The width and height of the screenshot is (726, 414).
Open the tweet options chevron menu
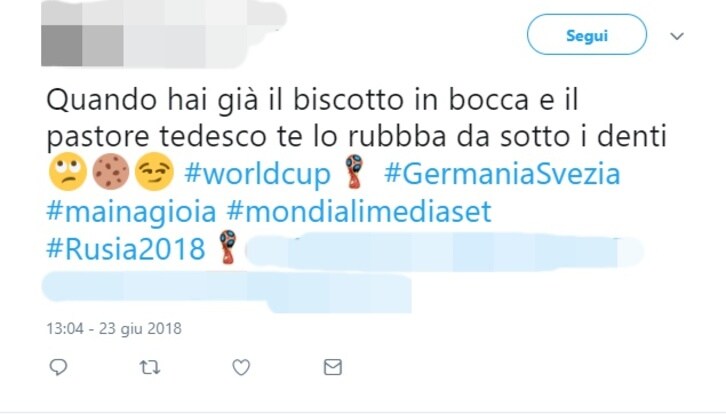click(677, 36)
